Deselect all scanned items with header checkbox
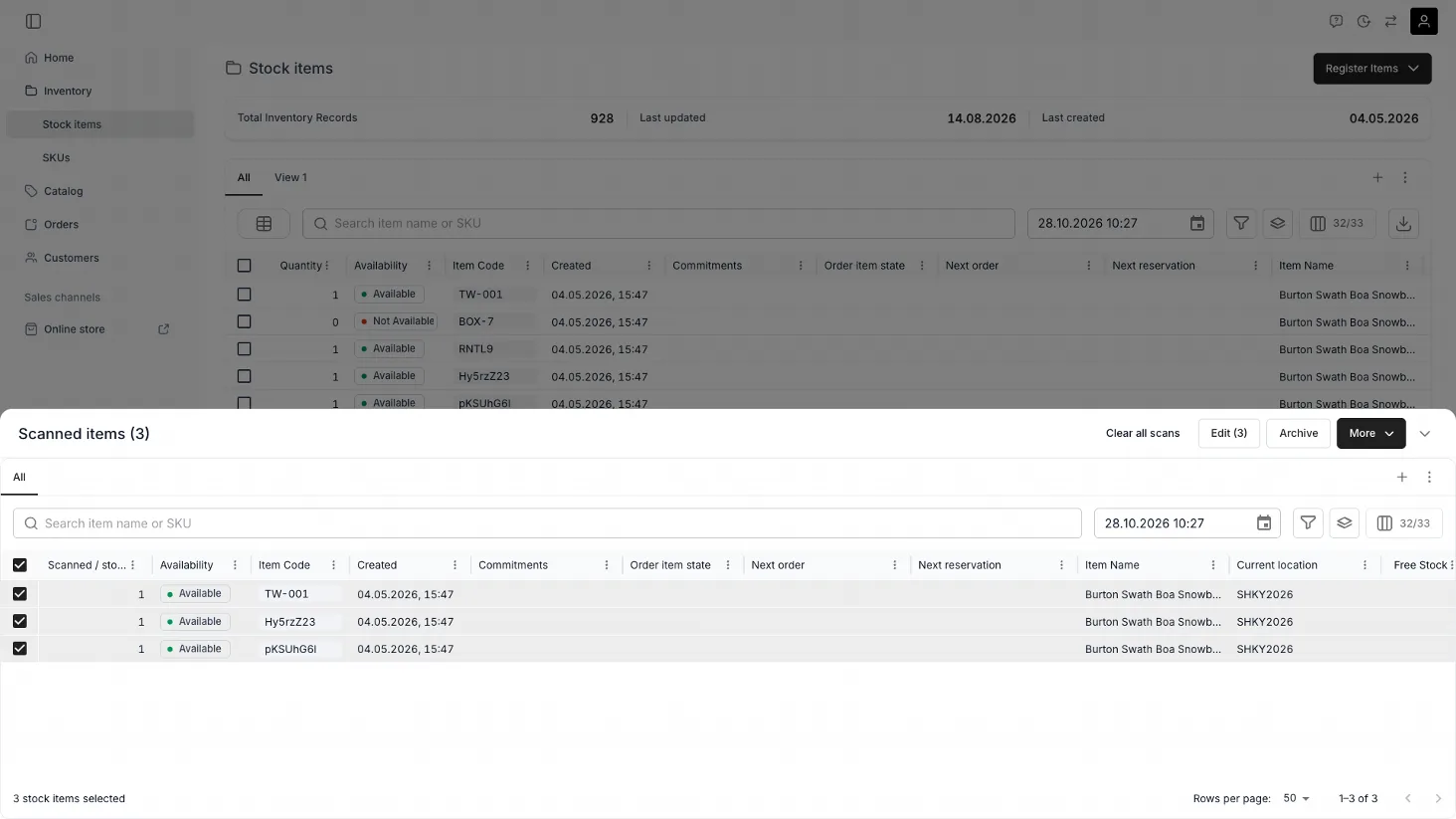Image resolution: width=1456 pixels, height=819 pixels. tap(20, 565)
